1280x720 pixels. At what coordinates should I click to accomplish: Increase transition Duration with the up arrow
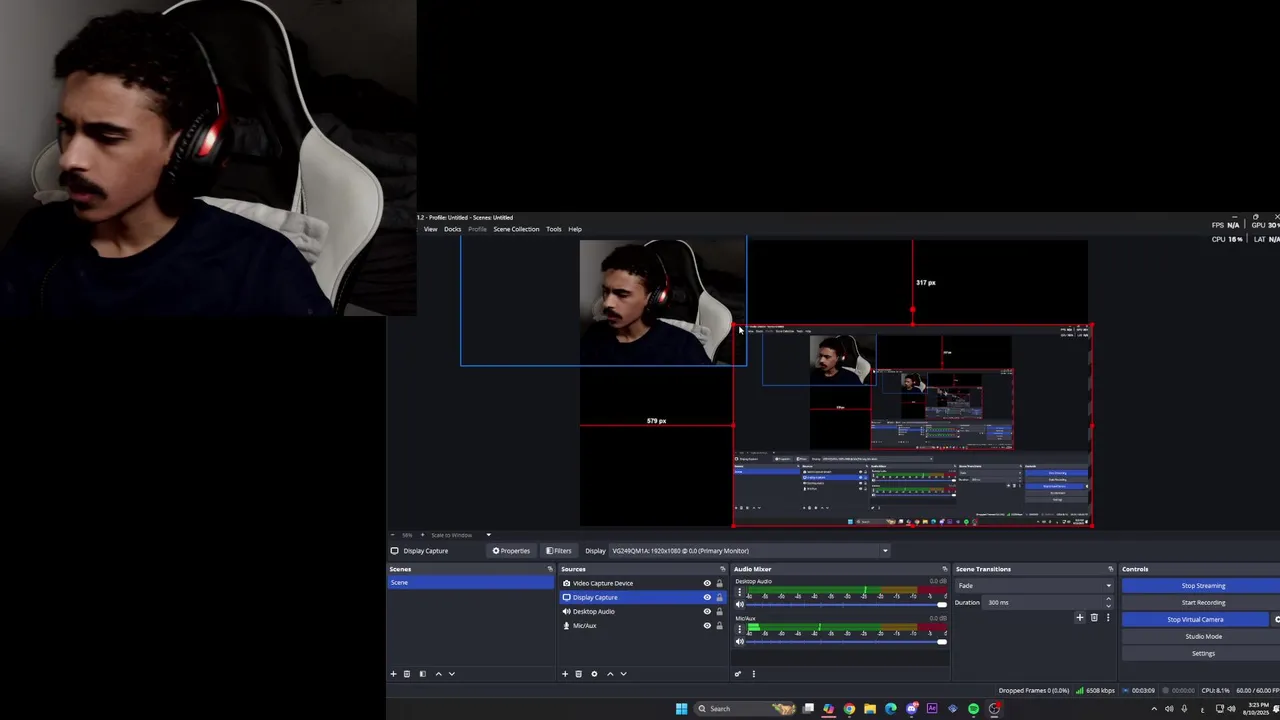pos(1108,599)
